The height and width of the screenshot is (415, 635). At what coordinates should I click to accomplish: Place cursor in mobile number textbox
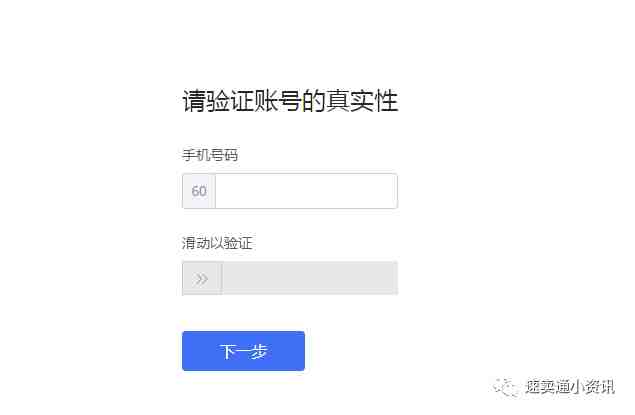(306, 191)
